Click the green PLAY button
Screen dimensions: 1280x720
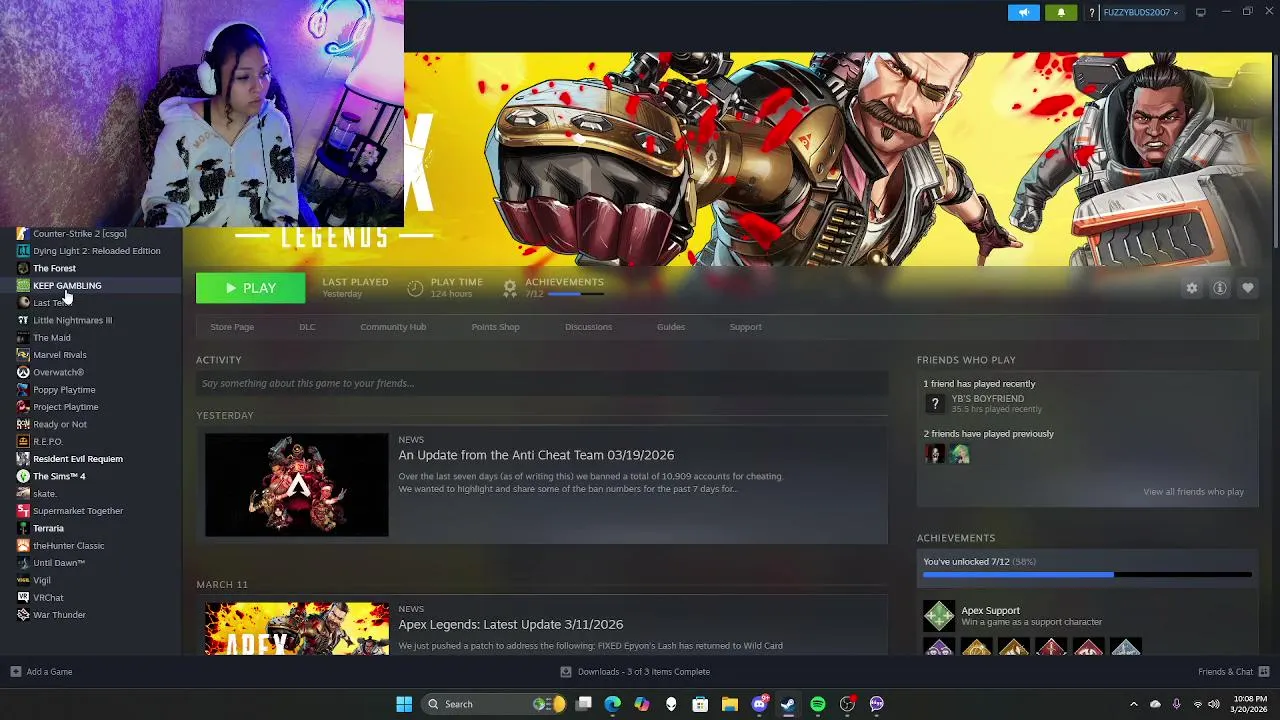point(250,288)
